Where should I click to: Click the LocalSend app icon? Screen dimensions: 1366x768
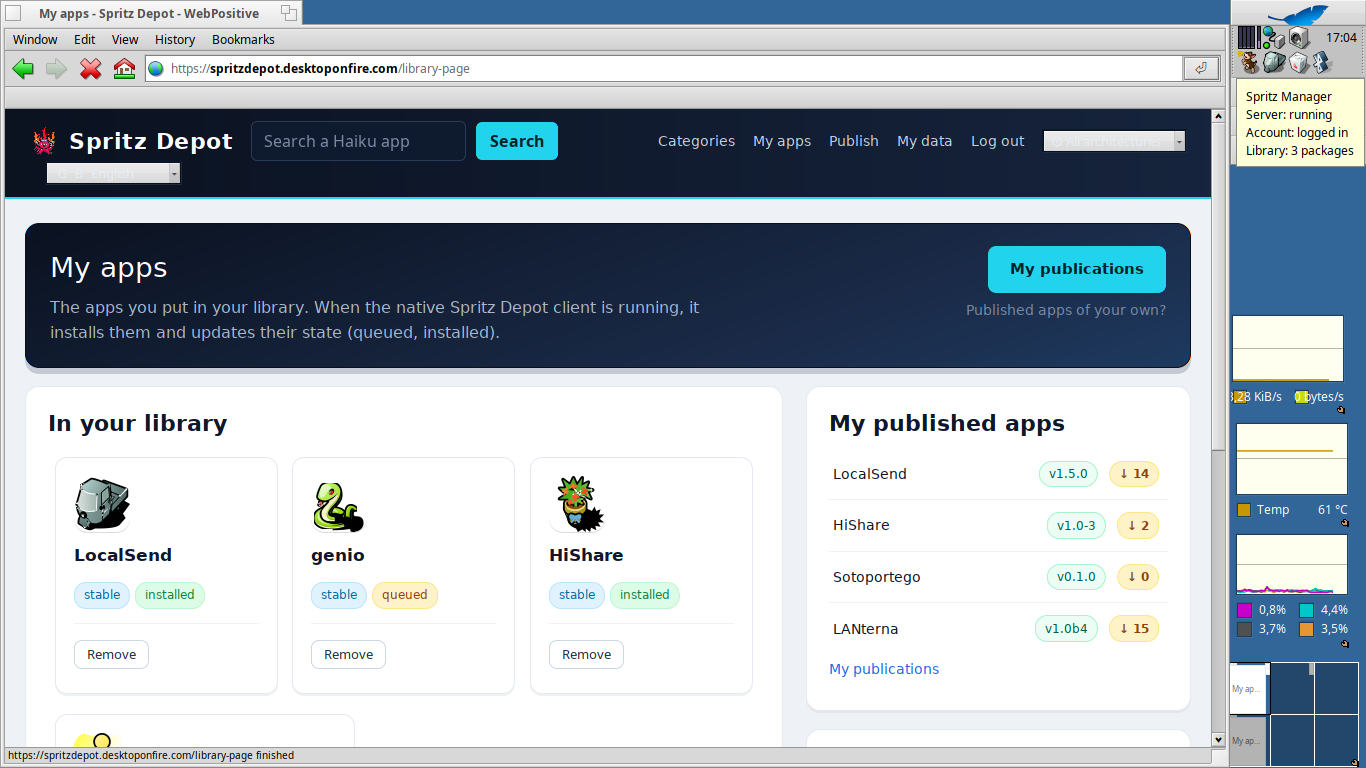(102, 504)
